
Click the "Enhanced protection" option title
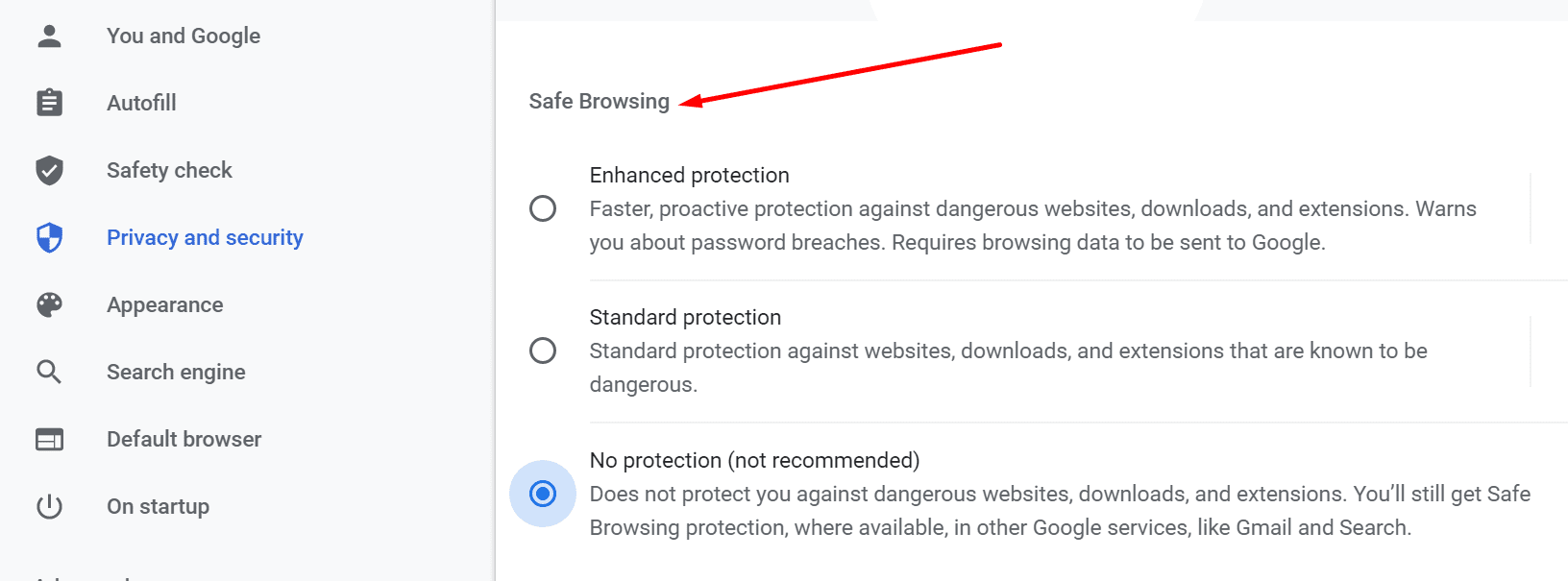(x=689, y=175)
